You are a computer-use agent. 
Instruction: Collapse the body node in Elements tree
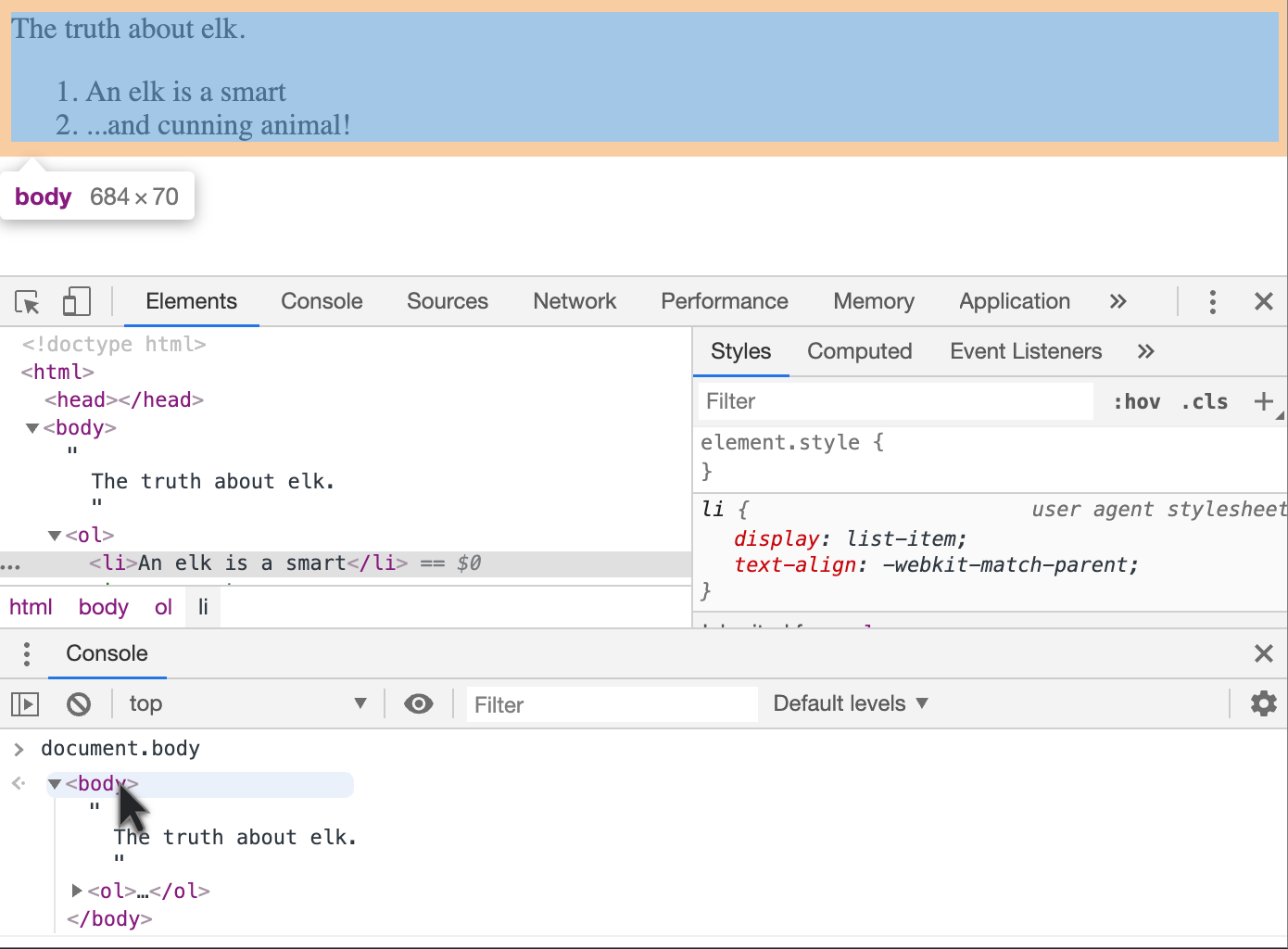click(32, 428)
